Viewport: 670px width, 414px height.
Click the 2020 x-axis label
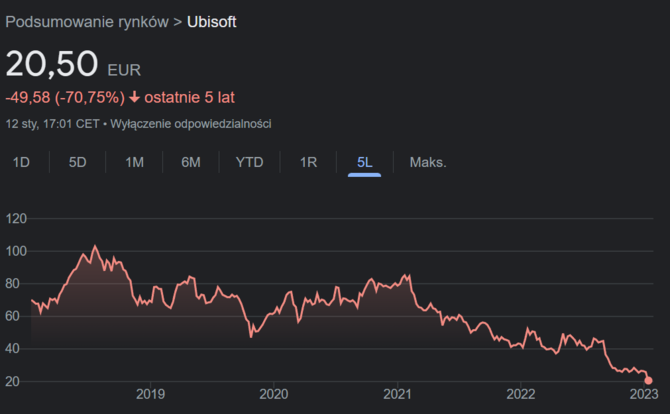tap(273, 394)
